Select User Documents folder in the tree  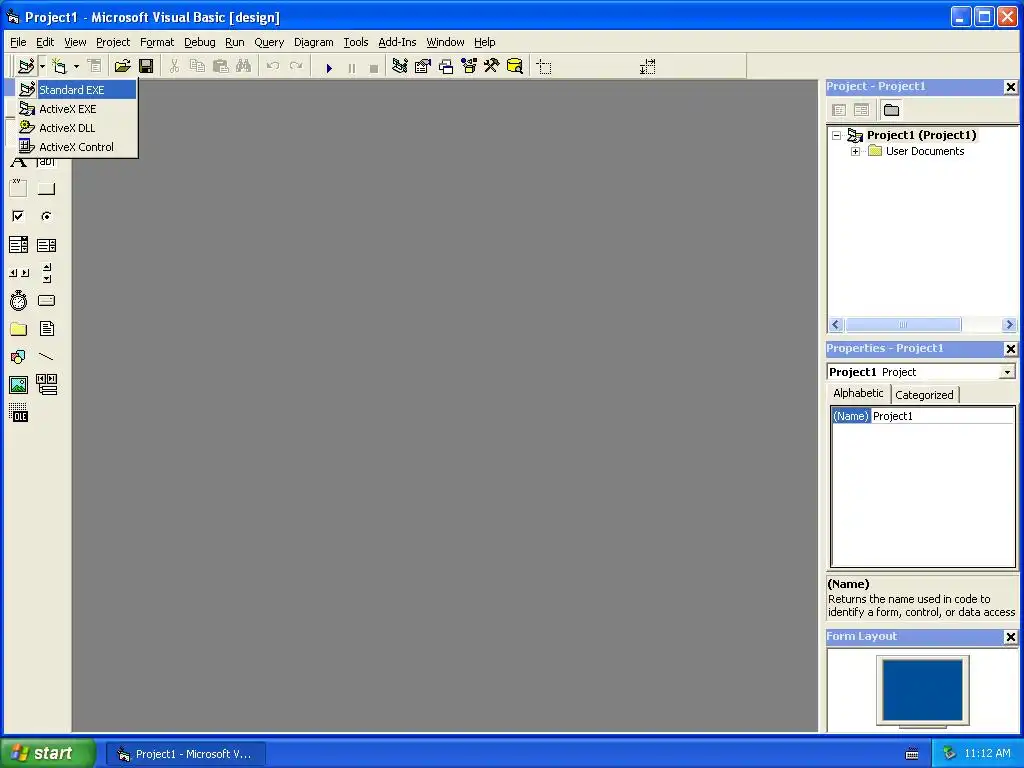(x=925, y=152)
